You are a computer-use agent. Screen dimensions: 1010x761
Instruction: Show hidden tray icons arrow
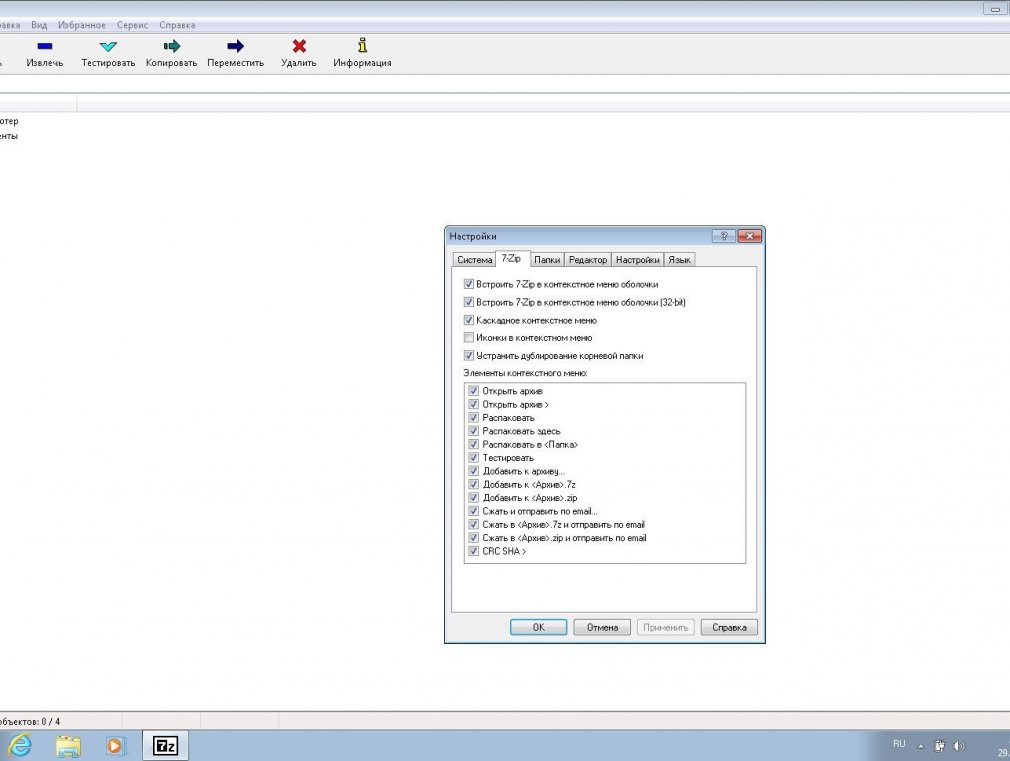[921, 747]
